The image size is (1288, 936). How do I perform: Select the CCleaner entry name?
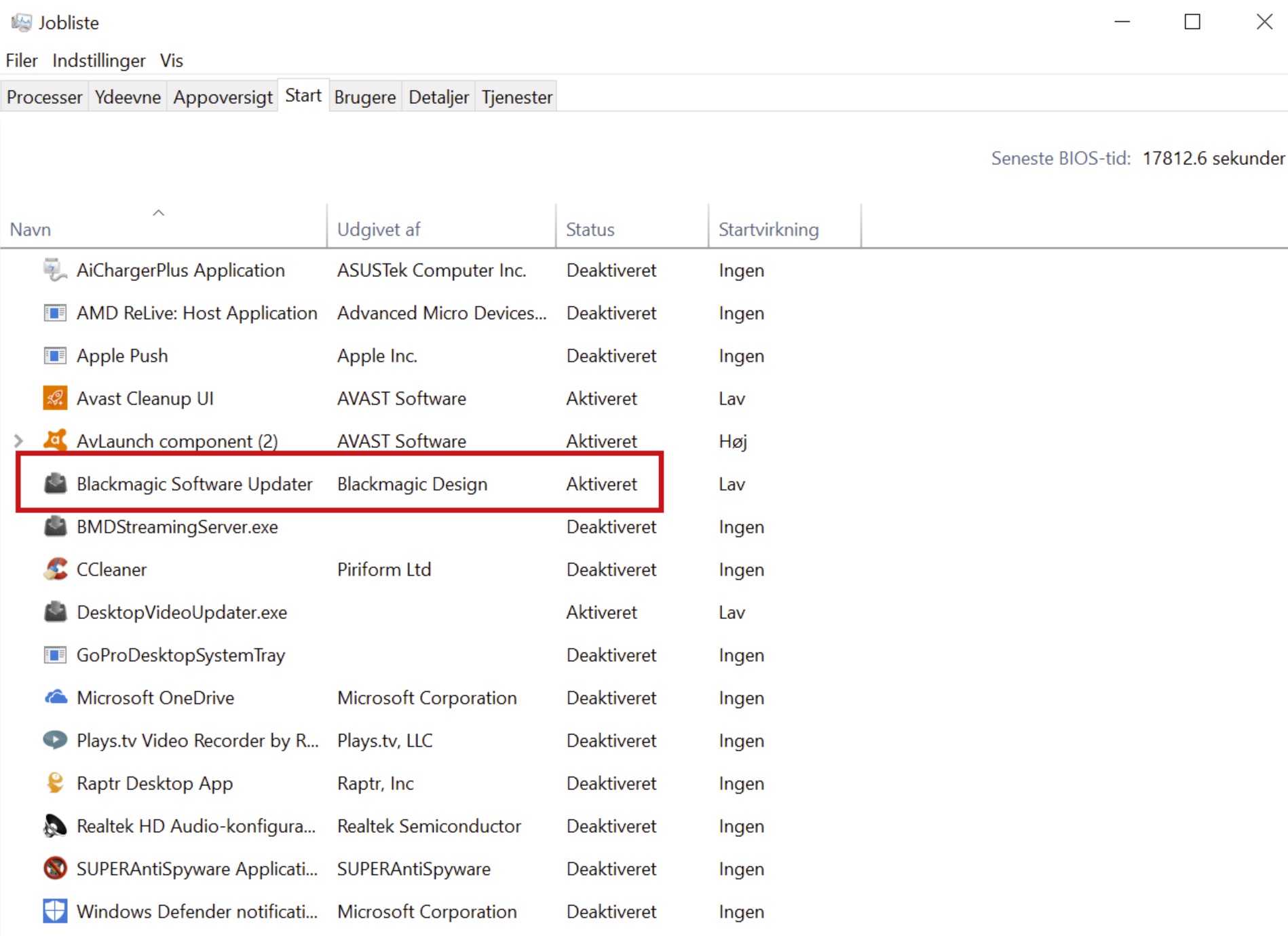click(x=111, y=569)
